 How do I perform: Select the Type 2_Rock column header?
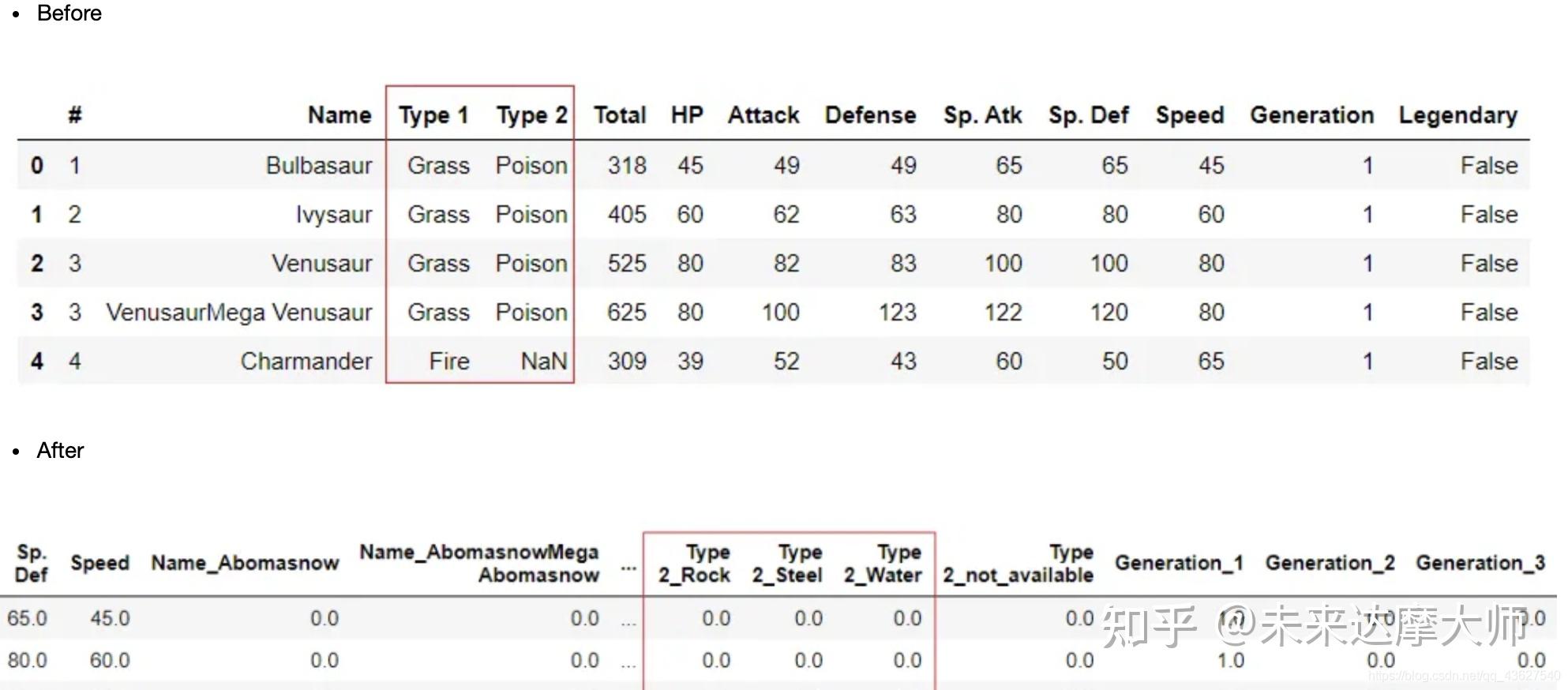click(695, 563)
